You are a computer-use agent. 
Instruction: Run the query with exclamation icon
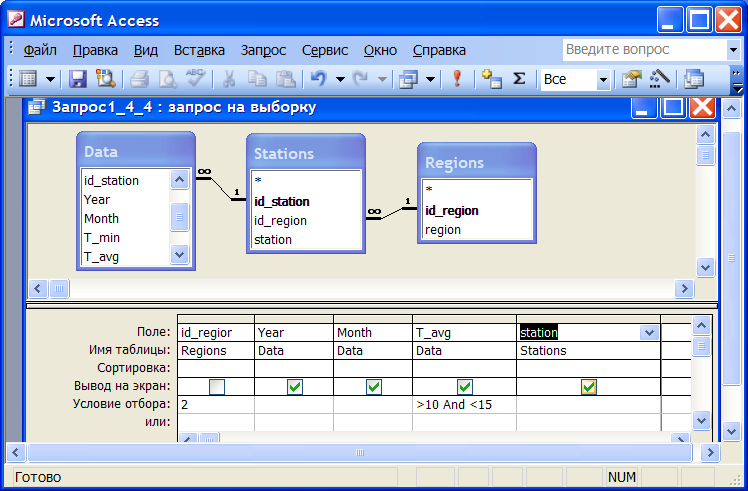coord(457,79)
